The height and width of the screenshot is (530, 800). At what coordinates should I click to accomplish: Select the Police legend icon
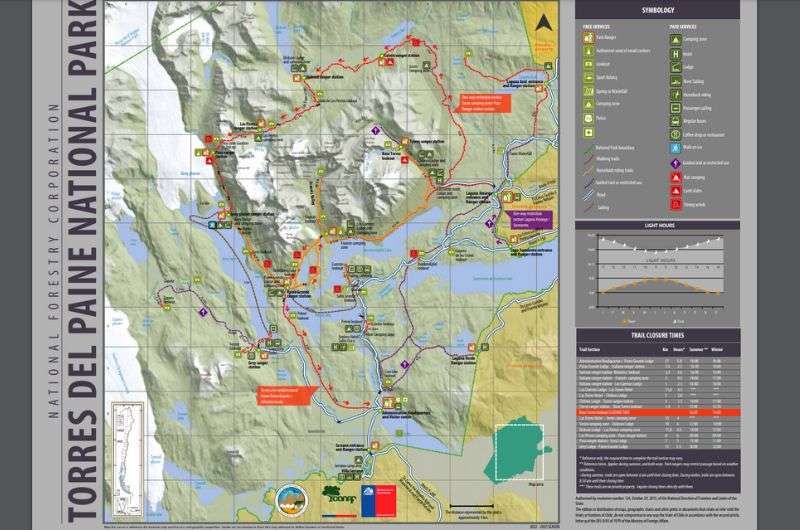point(589,118)
